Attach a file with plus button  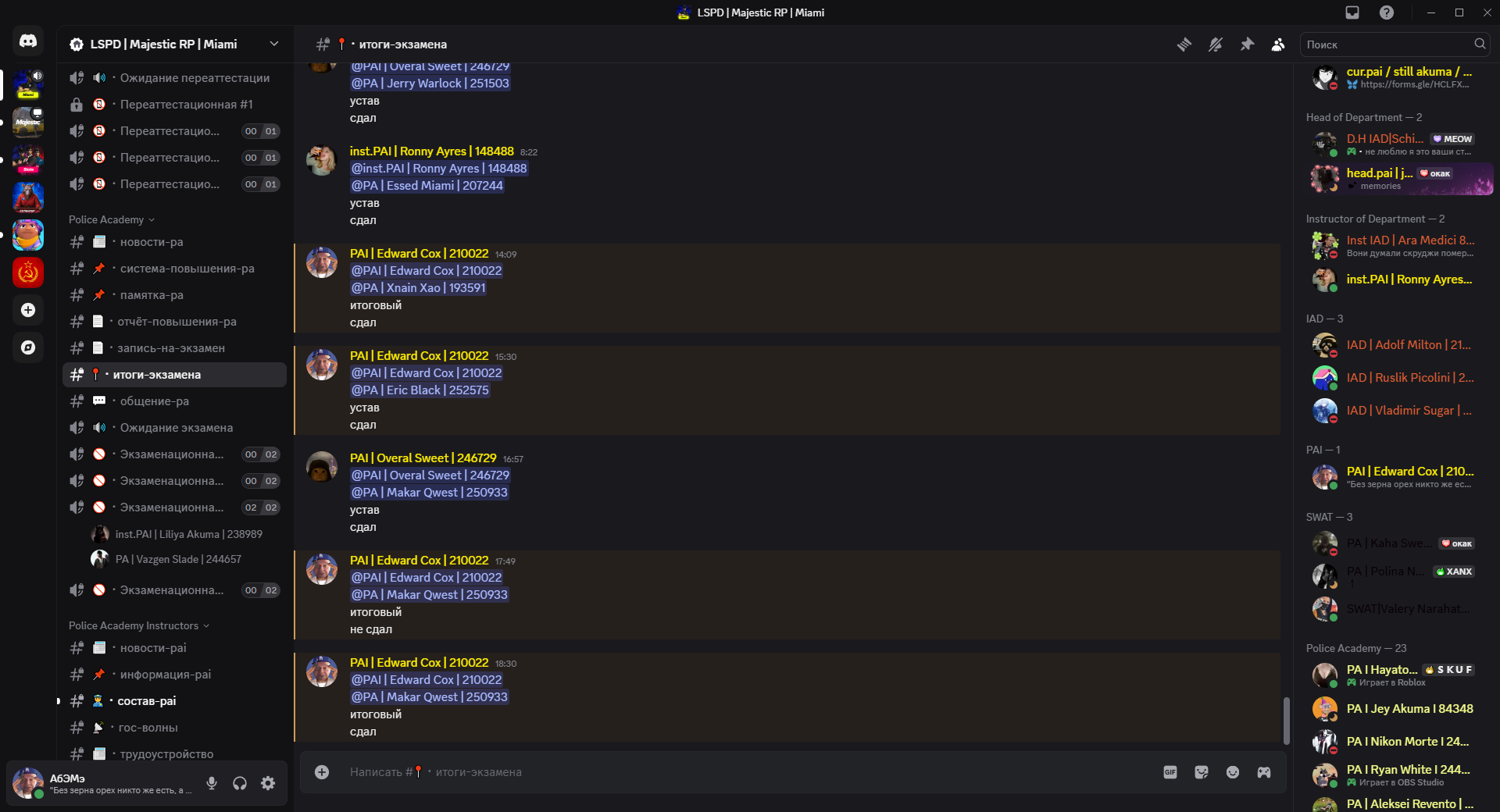322,772
